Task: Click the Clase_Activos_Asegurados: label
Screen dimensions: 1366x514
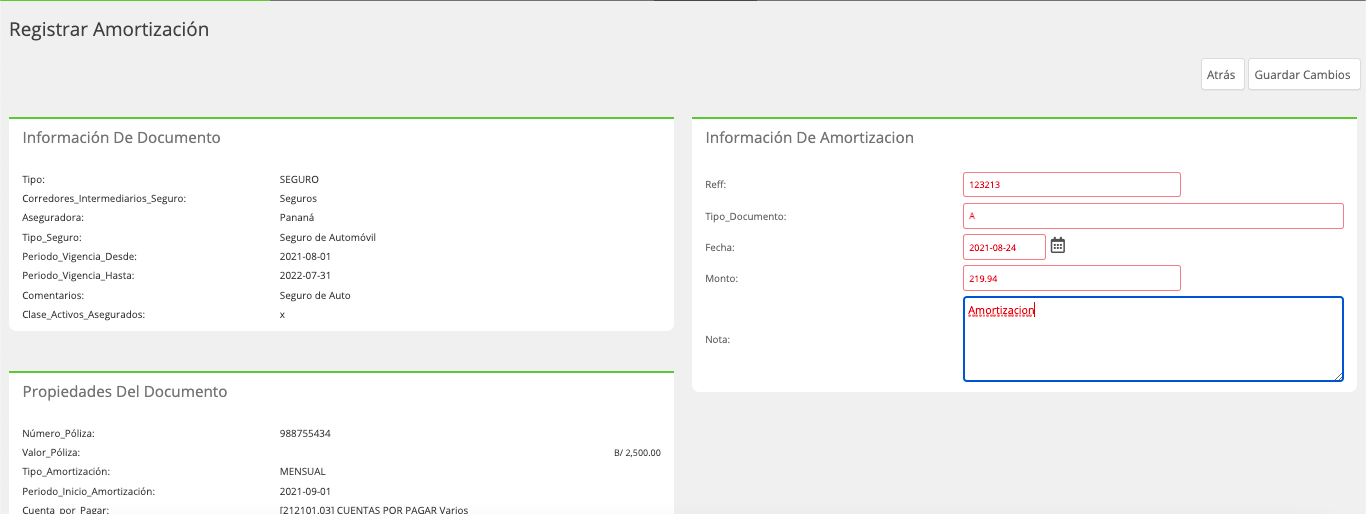Action: [x=84, y=315]
